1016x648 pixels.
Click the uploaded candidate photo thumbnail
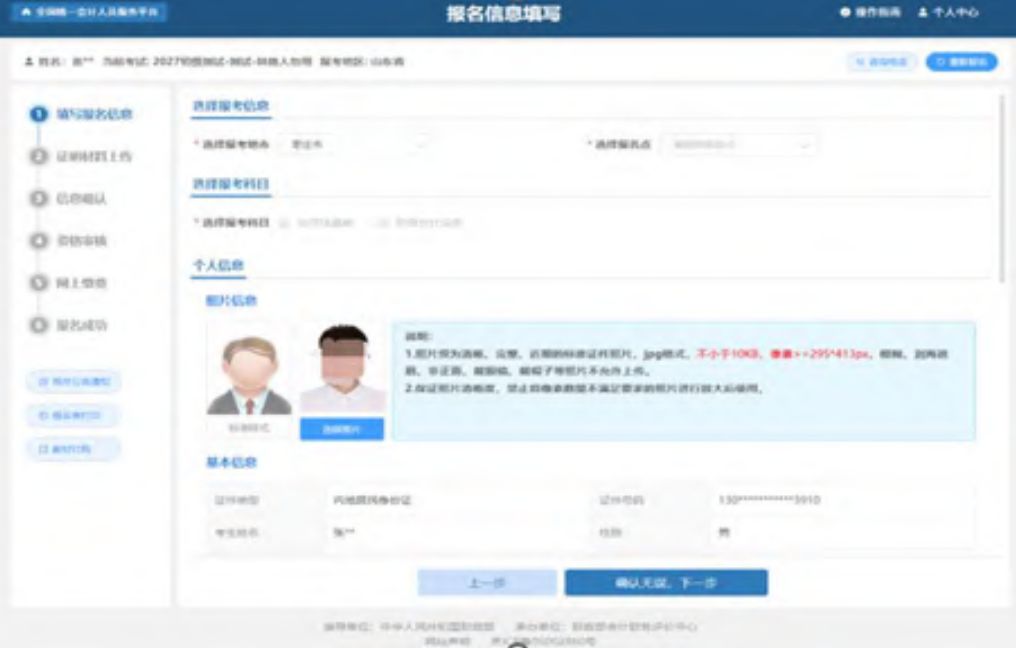point(342,369)
